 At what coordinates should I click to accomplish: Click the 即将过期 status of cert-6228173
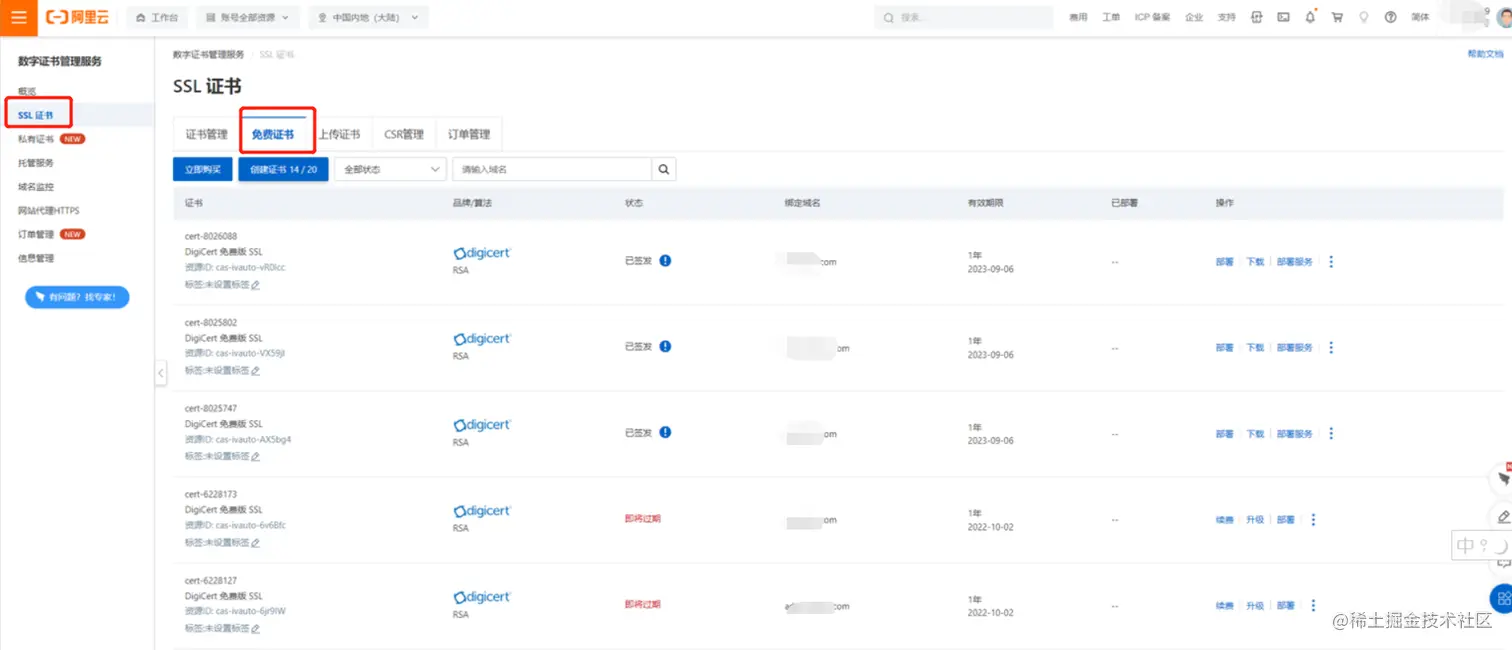643,519
